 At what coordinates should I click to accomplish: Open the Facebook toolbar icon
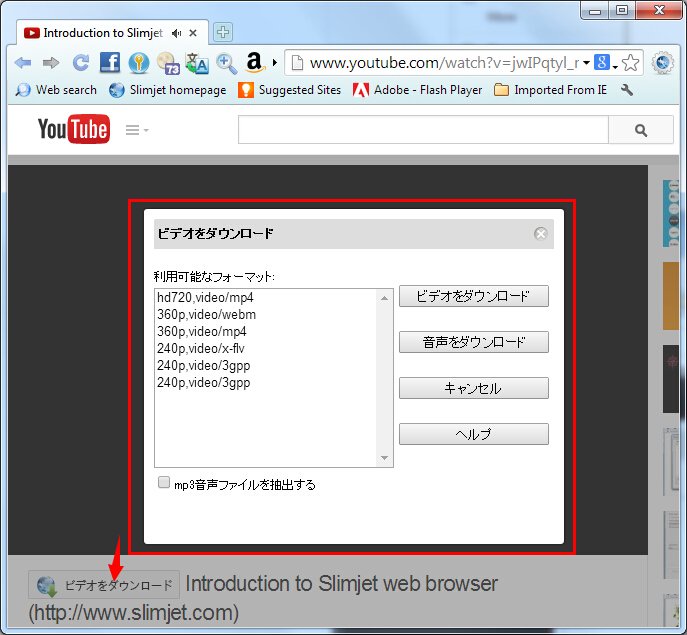pyautogui.click(x=110, y=63)
